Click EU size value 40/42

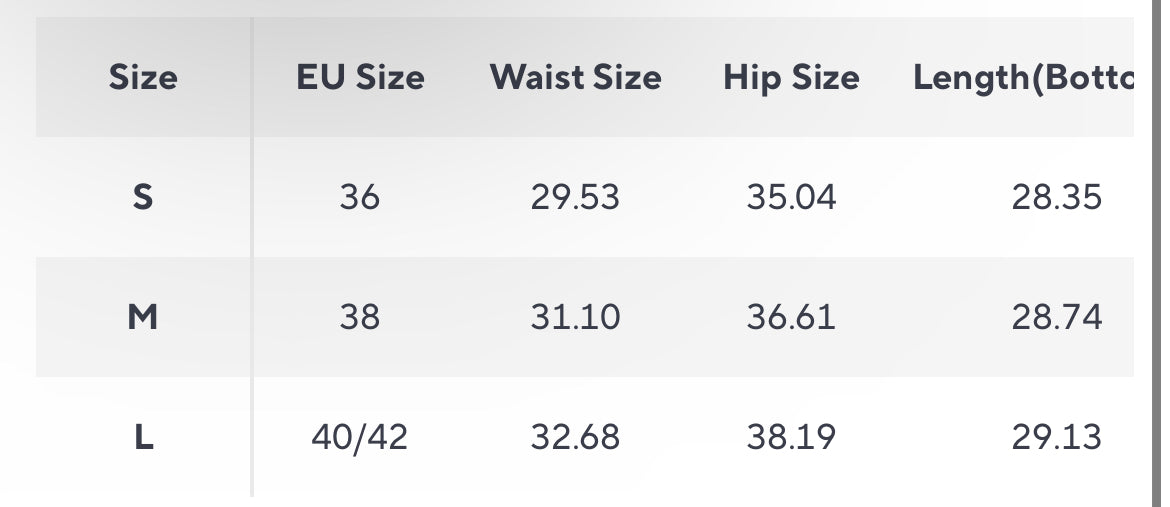(360, 437)
